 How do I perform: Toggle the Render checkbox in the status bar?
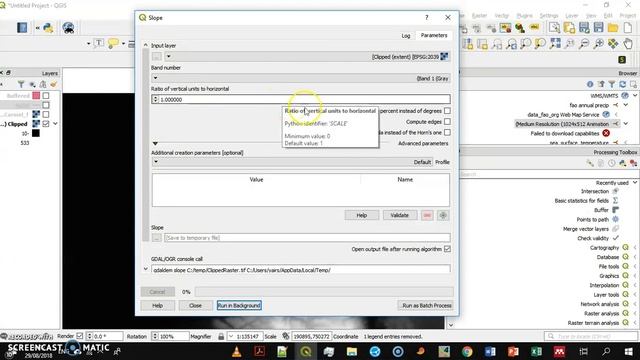(x=80, y=336)
